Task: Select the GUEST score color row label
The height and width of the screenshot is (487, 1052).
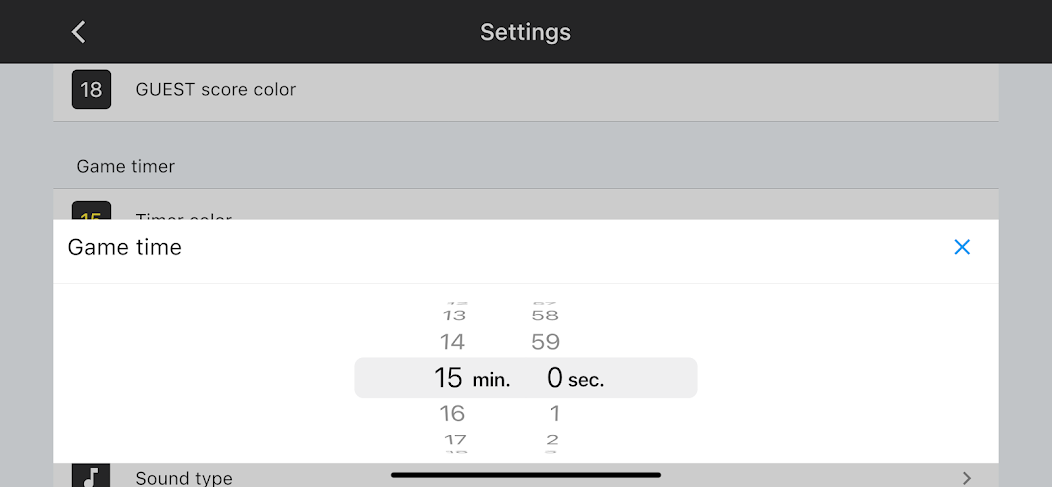Action: [216, 90]
